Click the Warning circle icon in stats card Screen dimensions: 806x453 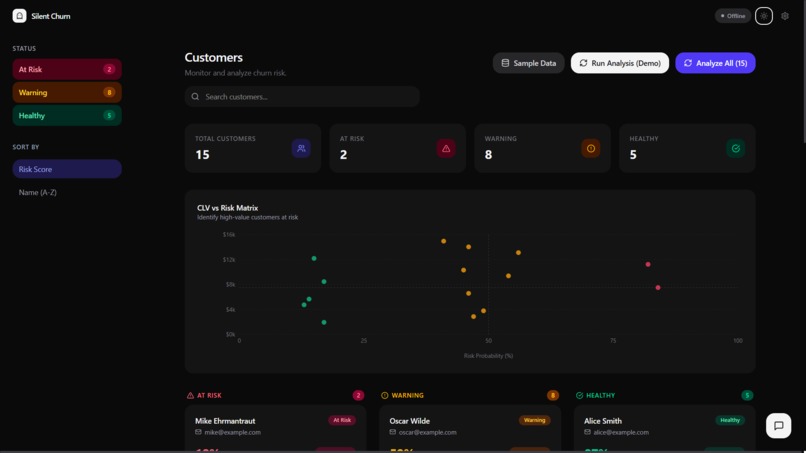pyautogui.click(x=591, y=149)
